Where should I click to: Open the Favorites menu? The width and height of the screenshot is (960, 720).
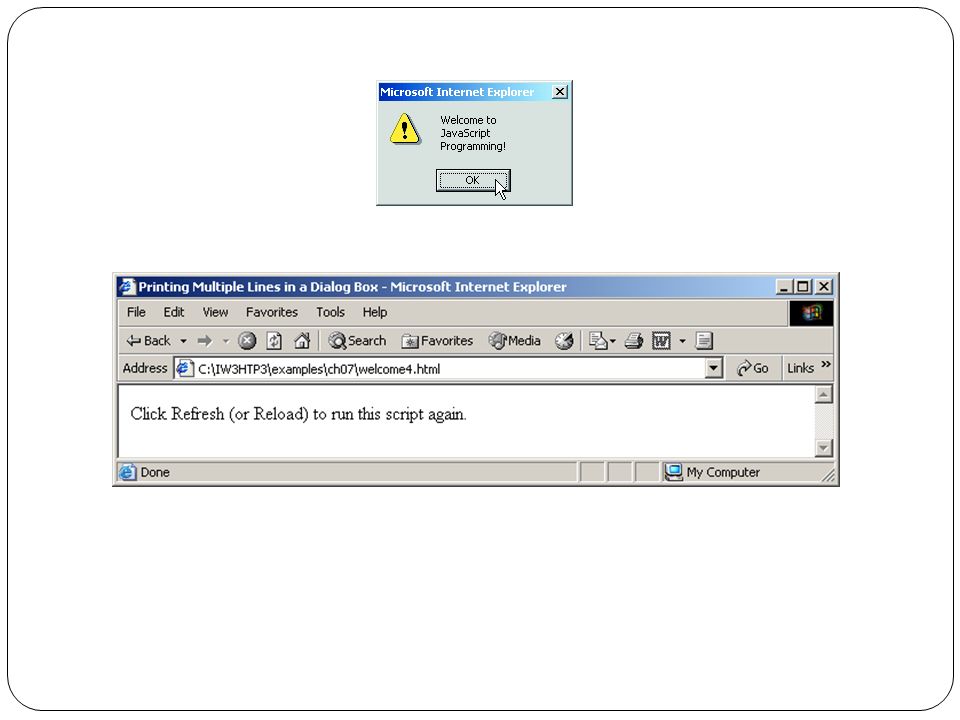[x=272, y=312]
